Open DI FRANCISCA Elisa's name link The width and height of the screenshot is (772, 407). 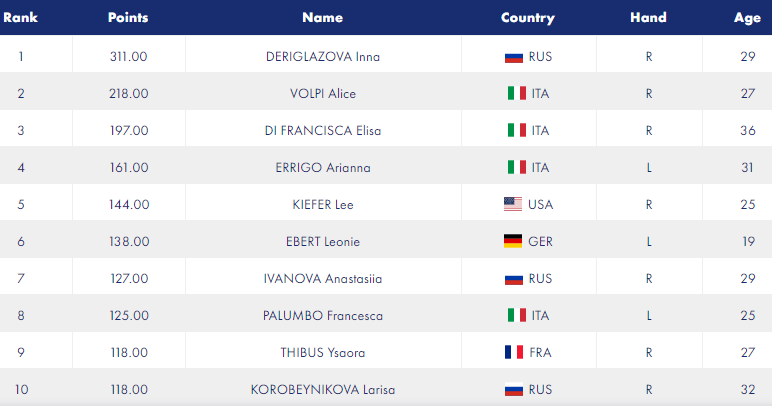(x=323, y=130)
